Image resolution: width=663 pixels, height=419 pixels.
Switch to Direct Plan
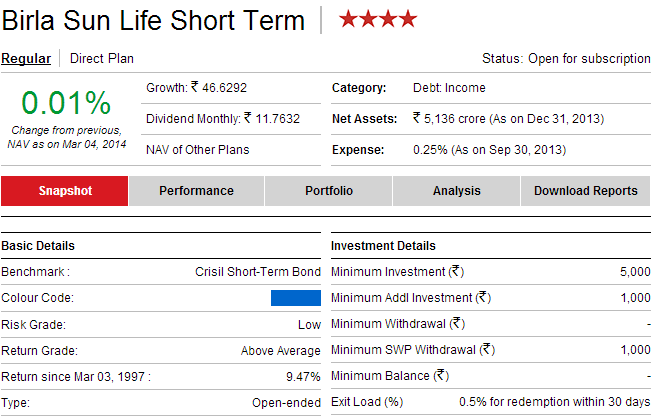click(x=101, y=59)
